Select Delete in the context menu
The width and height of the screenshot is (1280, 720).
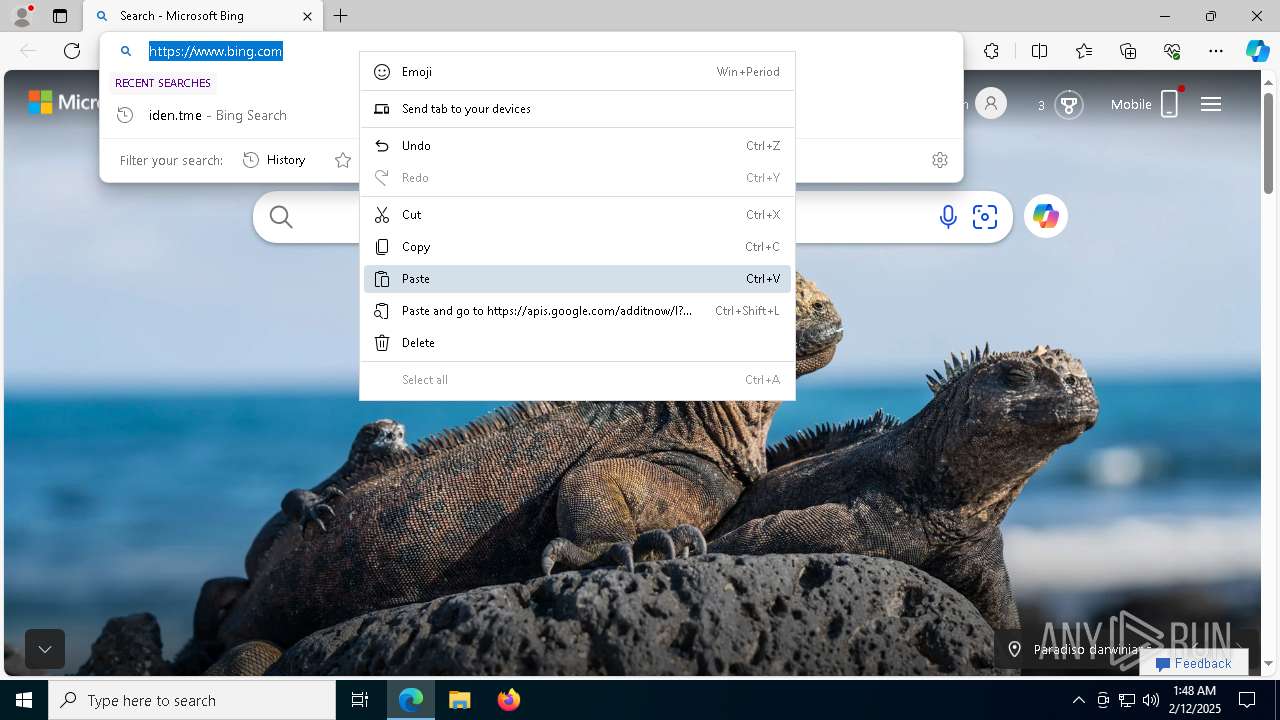(x=577, y=343)
